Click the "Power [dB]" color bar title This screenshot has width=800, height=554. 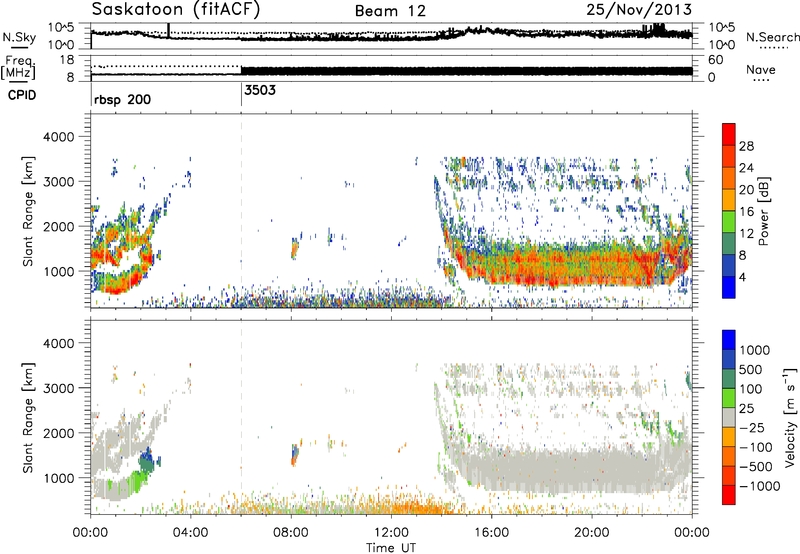tap(763, 211)
